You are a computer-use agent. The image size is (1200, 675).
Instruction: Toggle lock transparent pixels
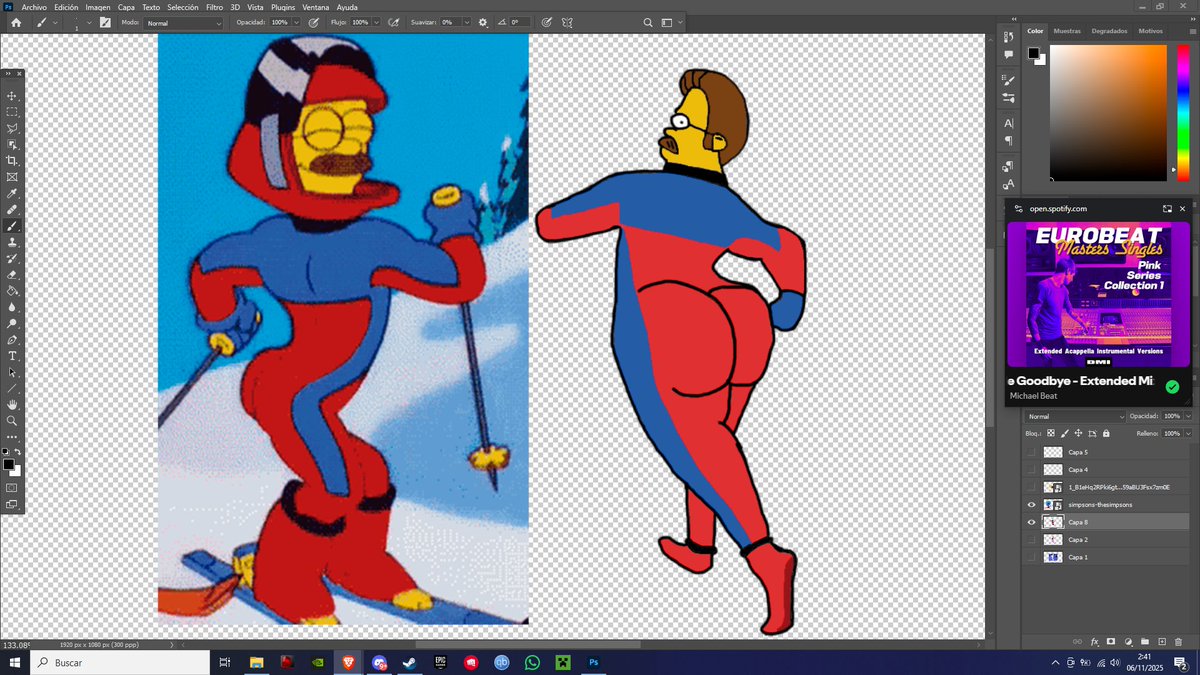(x=1051, y=433)
